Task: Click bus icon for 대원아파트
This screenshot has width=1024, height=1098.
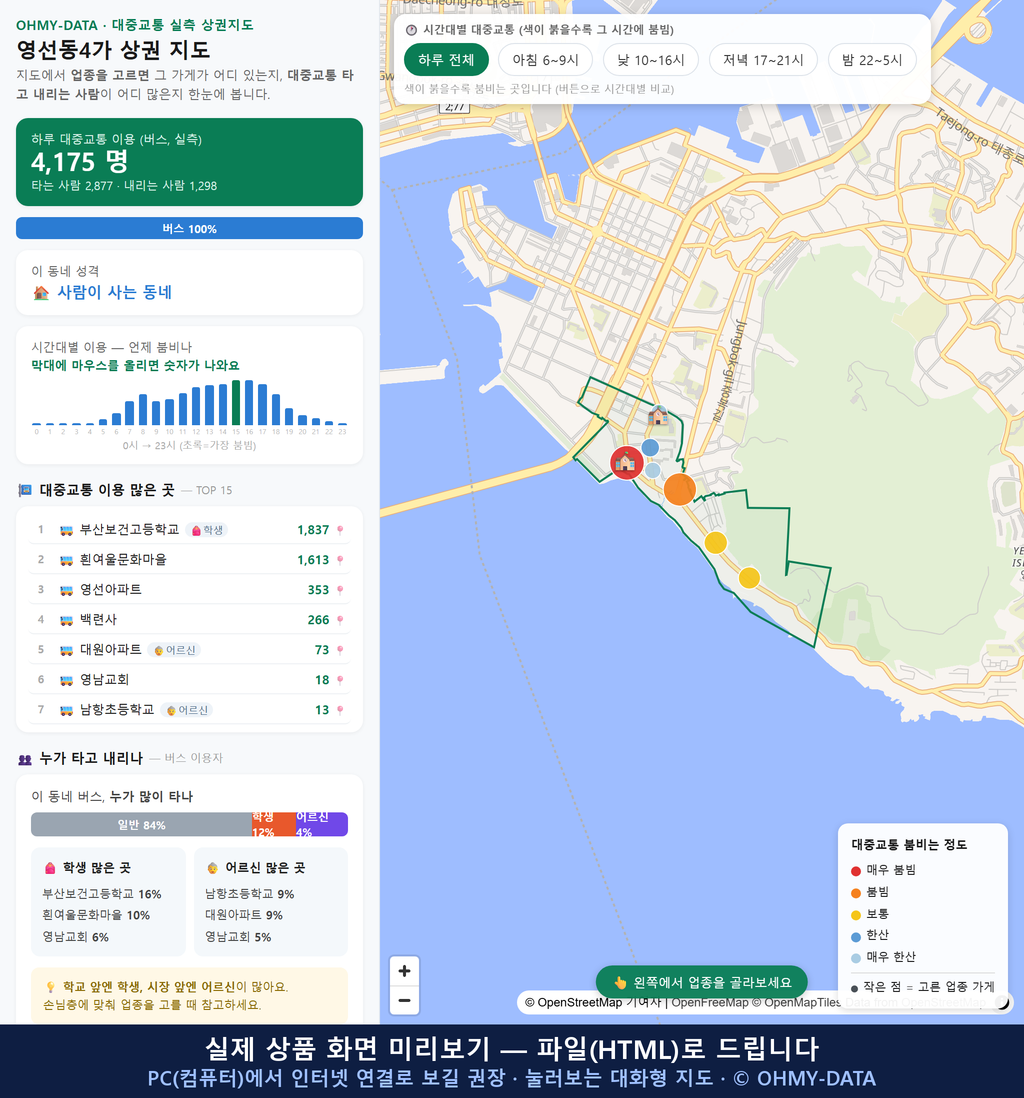Action: (x=67, y=651)
